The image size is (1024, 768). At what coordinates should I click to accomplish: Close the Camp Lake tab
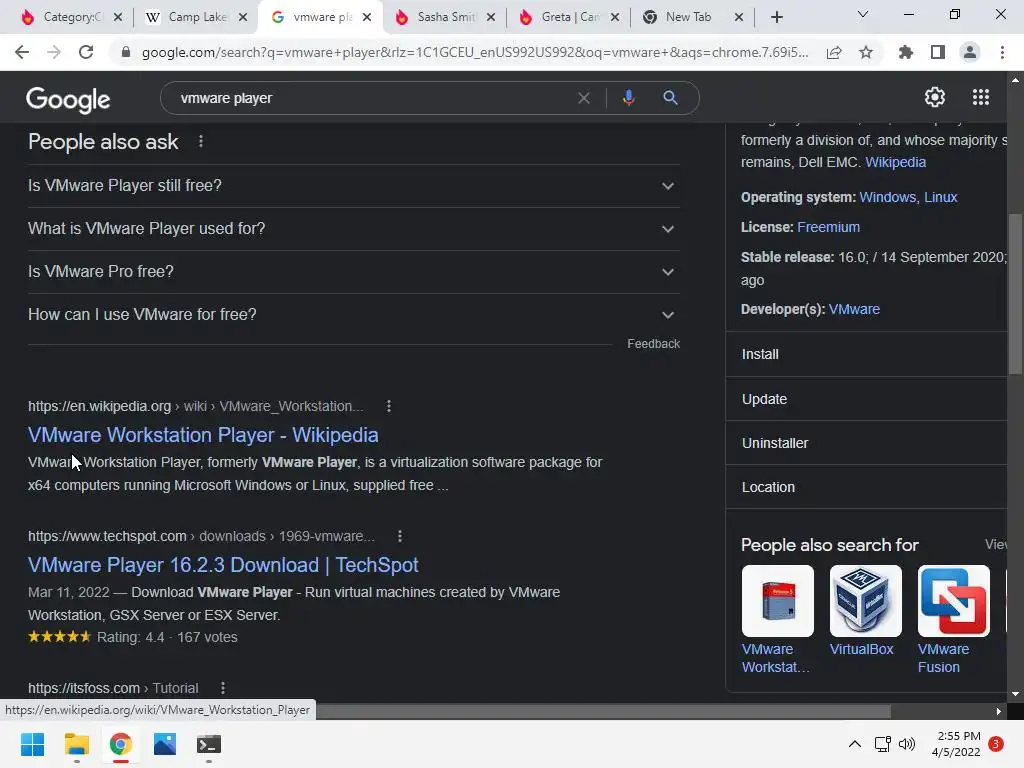coord(243,17)
